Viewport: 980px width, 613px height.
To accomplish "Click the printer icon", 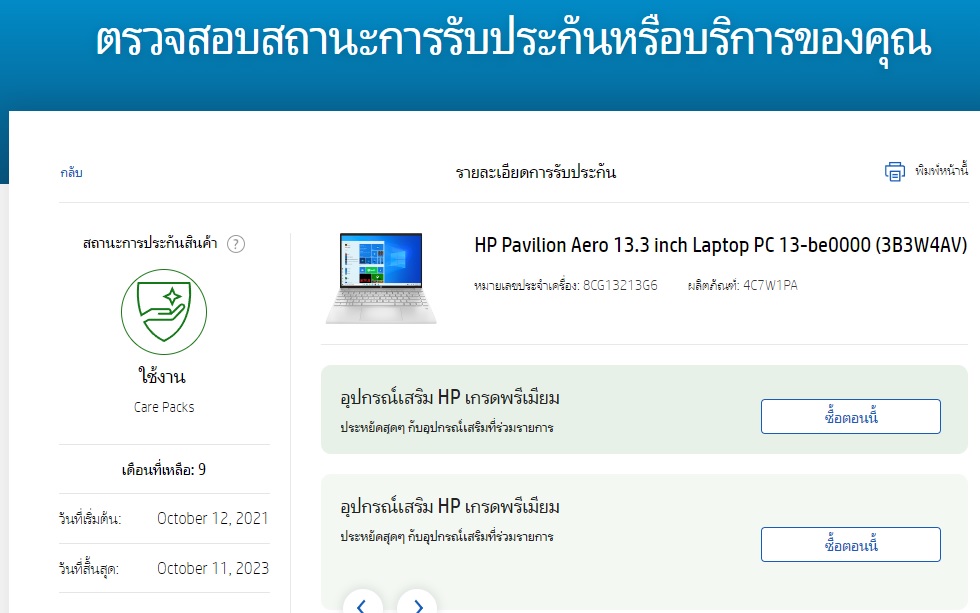I will click(x=894, y=171).
